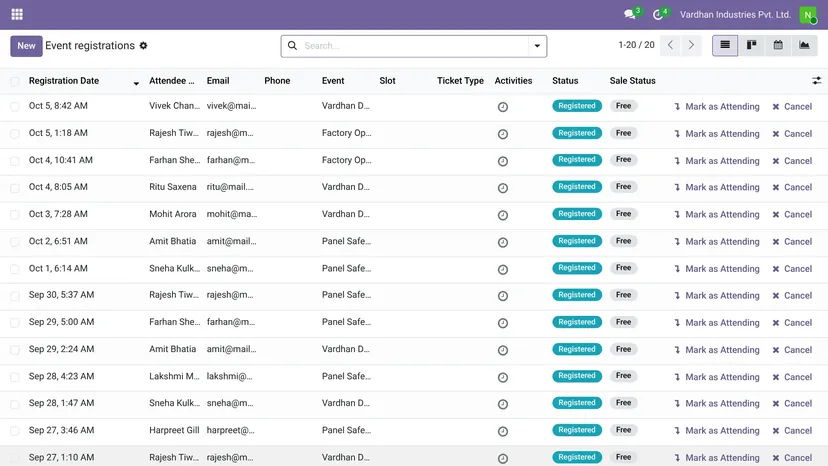Sort by Email column header
828x466 pixels.
[218, 81]
